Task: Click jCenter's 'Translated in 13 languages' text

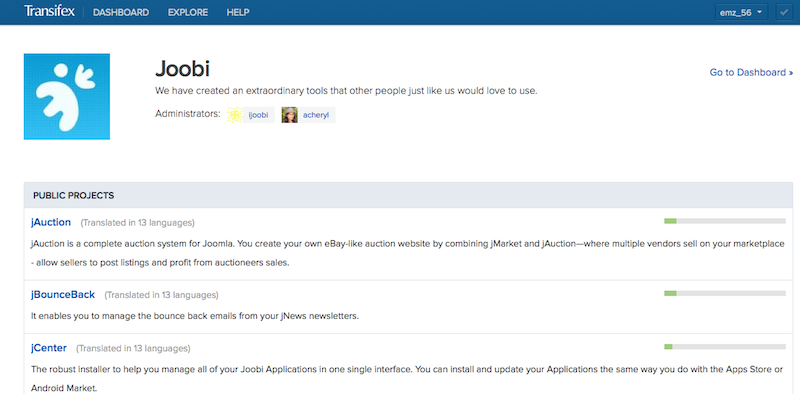Action: tap(133, 349)
